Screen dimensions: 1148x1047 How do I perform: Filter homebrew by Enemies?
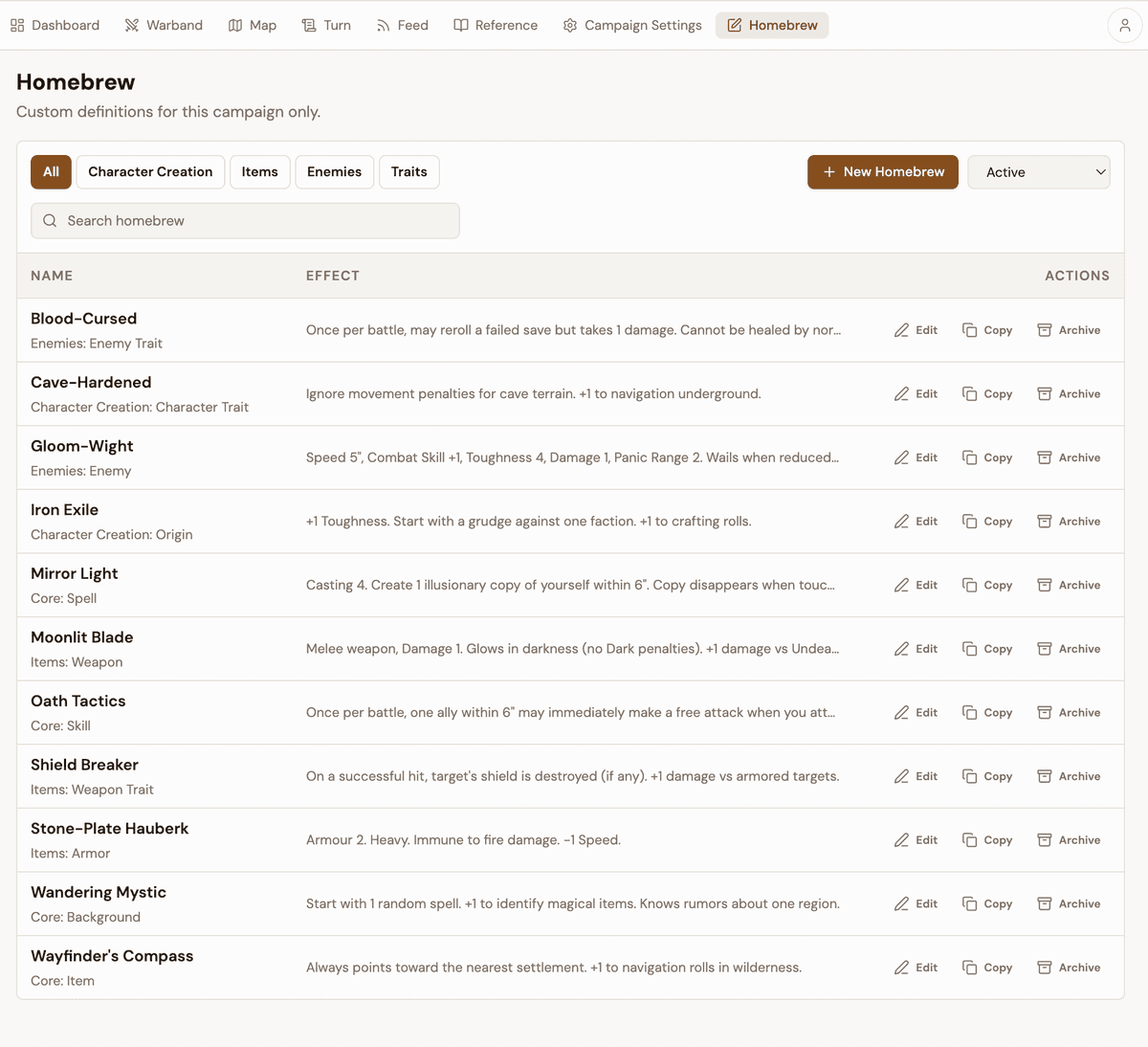coord(334,172)
